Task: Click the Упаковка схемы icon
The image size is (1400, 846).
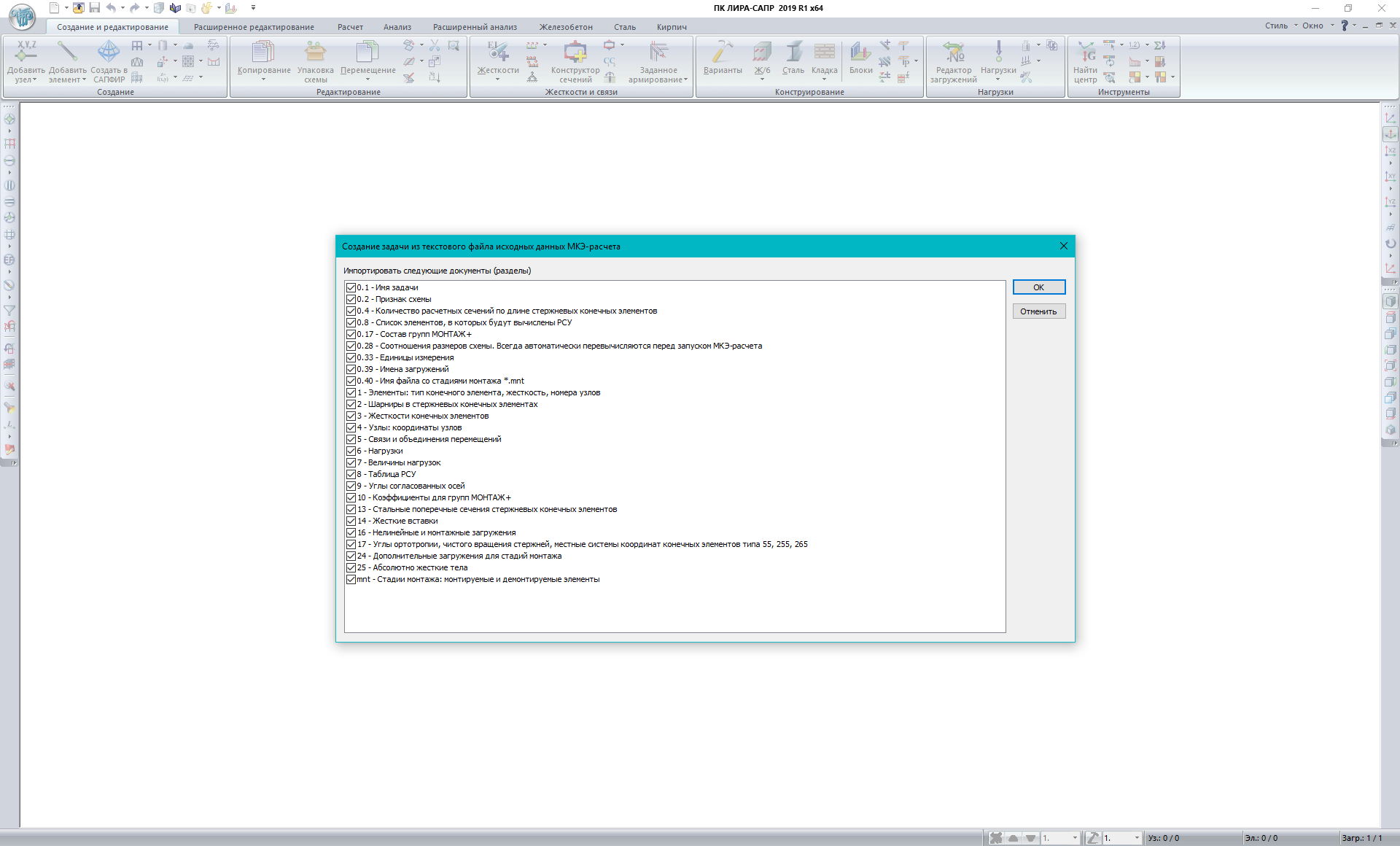Action: 315,53
